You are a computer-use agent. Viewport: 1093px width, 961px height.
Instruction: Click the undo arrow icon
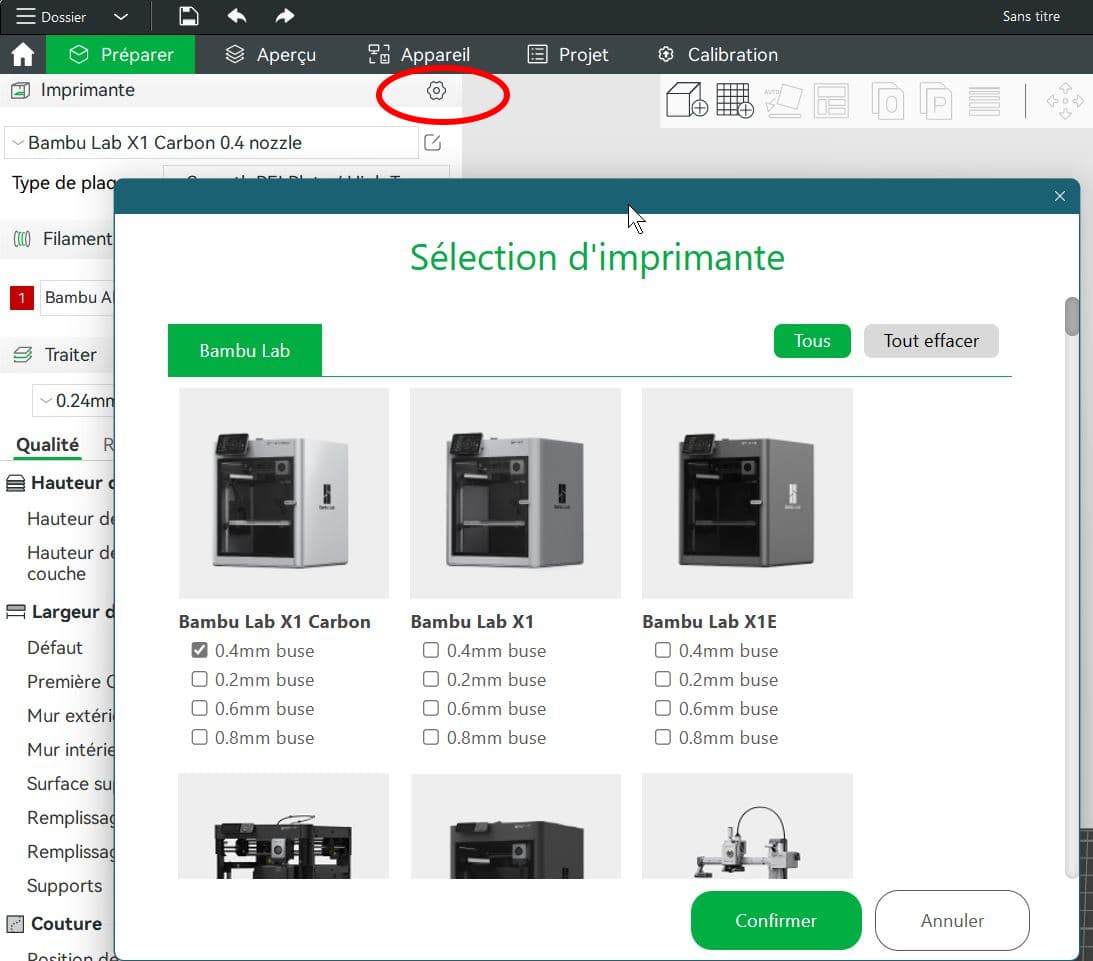[x=237, y=16]
